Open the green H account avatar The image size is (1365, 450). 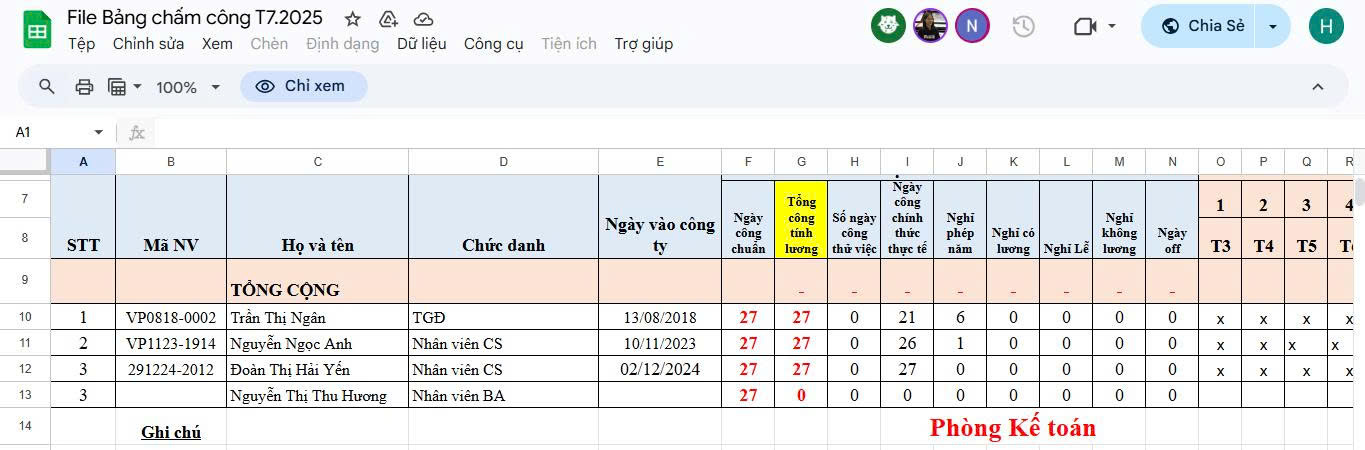[1326, 26]
